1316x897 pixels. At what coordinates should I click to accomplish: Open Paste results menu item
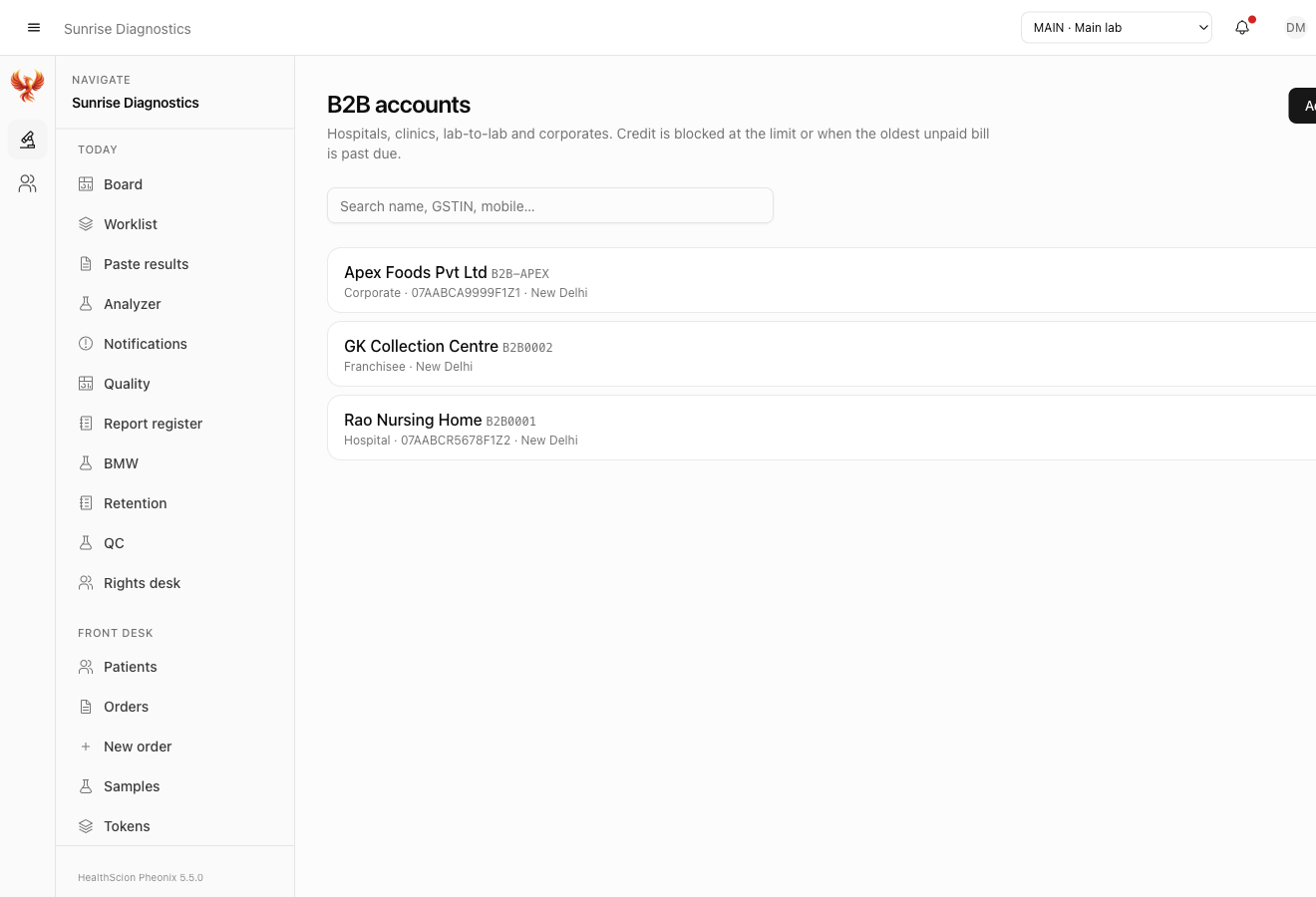point(174,264)
